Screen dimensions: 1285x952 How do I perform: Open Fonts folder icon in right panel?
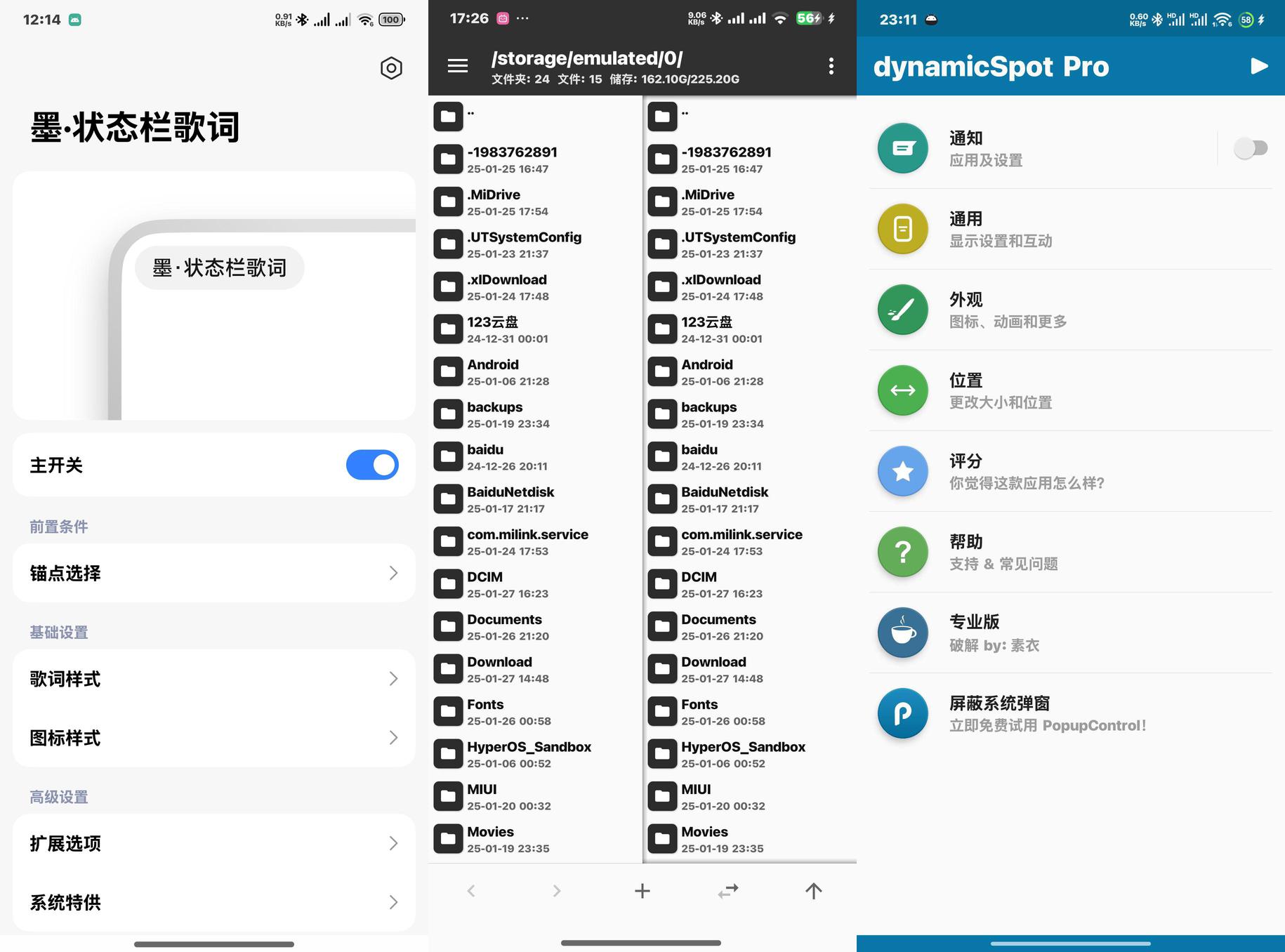pyautogui.click(x=662, y=711)
